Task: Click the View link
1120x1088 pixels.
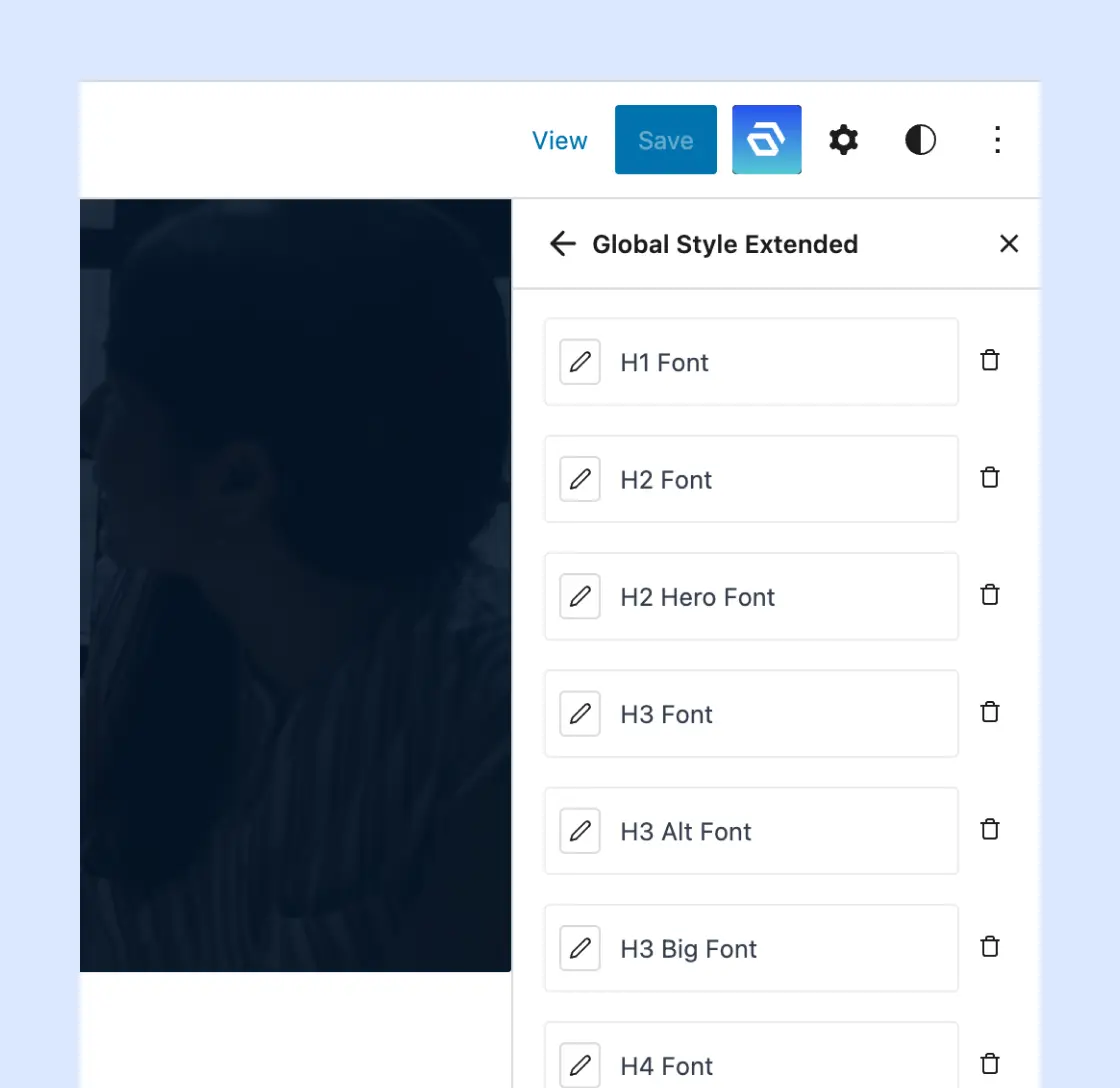Action: (560, 141)
